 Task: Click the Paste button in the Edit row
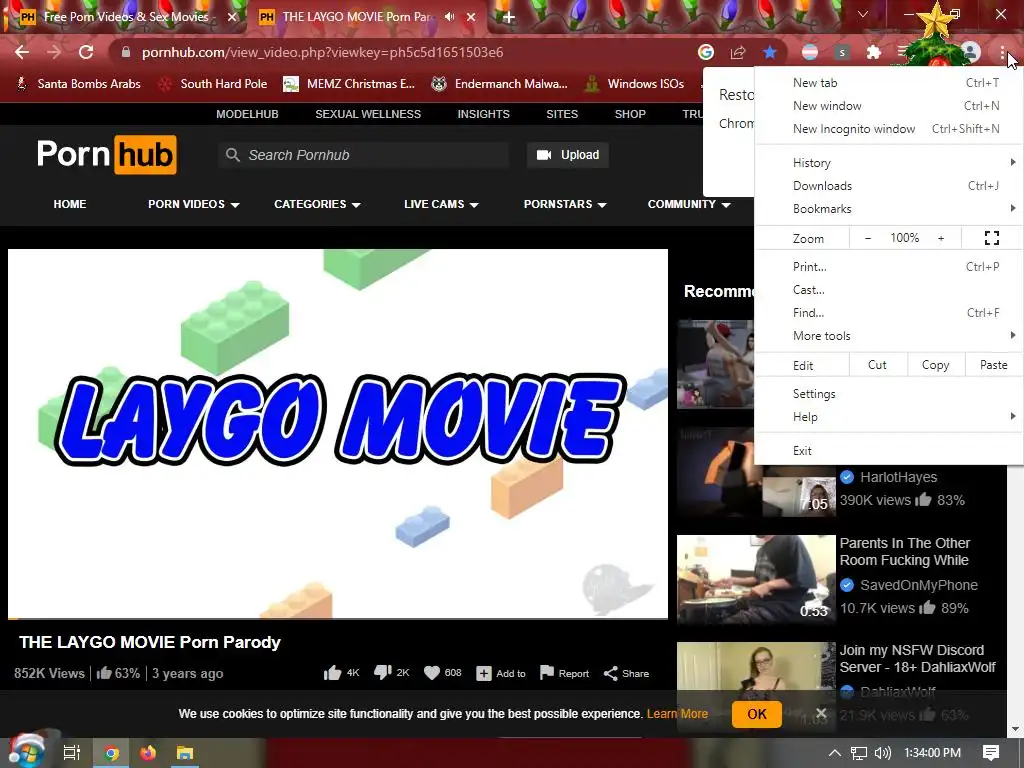pyautogui.click(x=994, y=365)
